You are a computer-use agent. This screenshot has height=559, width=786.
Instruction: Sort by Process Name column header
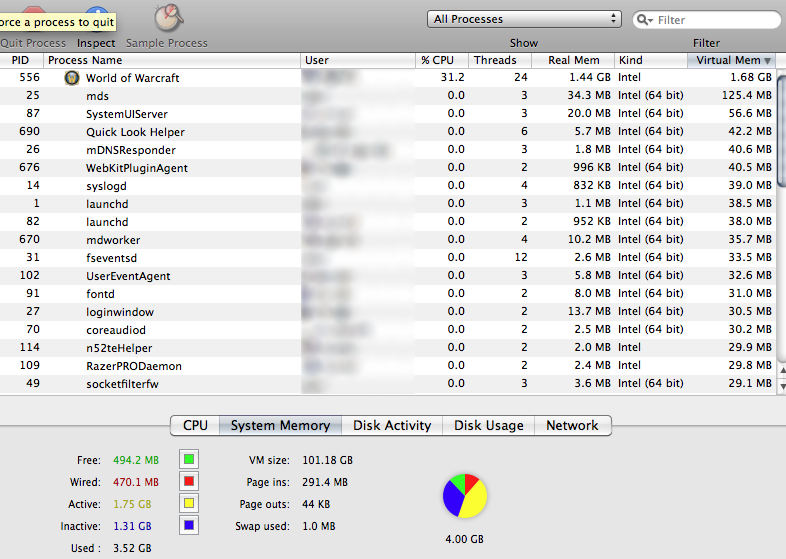(172, 60)
